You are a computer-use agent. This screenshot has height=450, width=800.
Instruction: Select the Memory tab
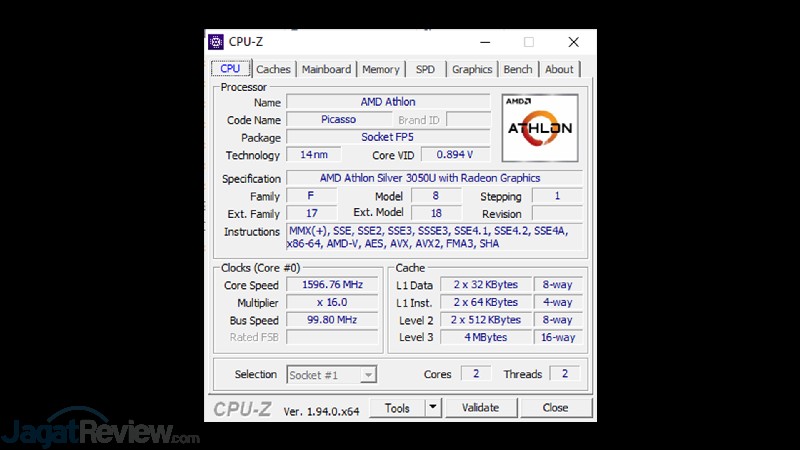click(380, 69)
